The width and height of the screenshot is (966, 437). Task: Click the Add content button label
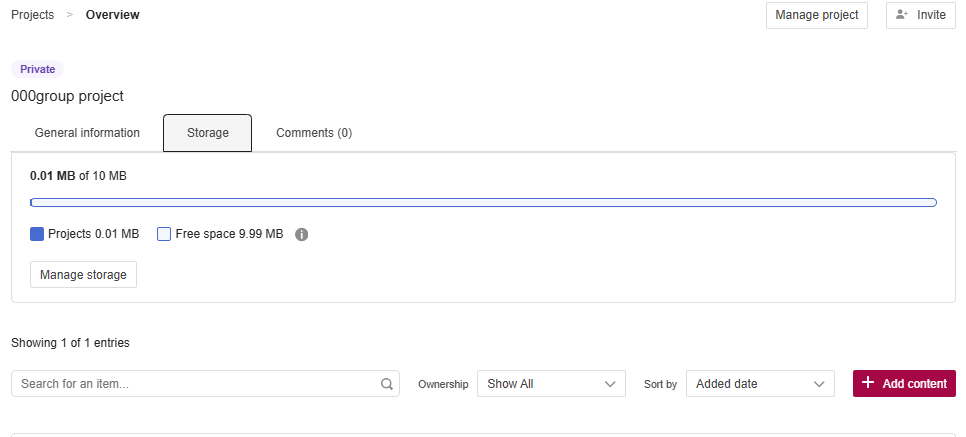coord(914,383)
